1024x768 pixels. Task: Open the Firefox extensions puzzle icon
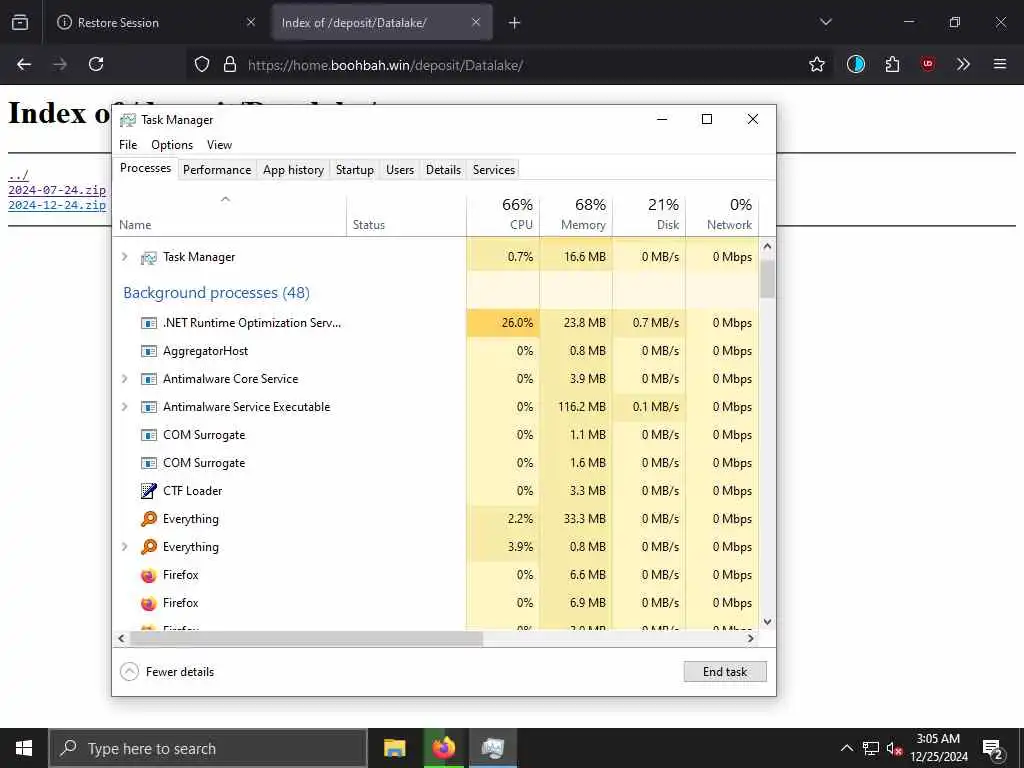click(x=892, y=64)
